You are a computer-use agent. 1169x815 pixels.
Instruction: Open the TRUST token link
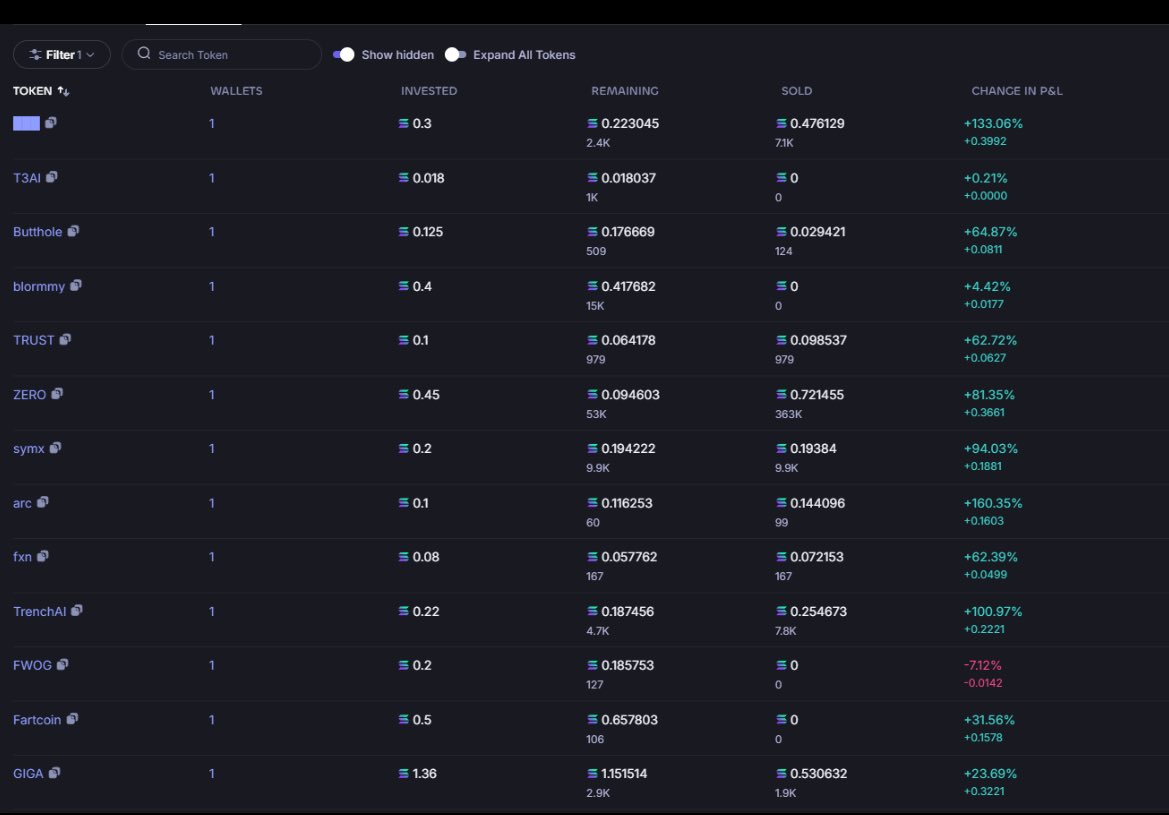[x=34, y=340]
